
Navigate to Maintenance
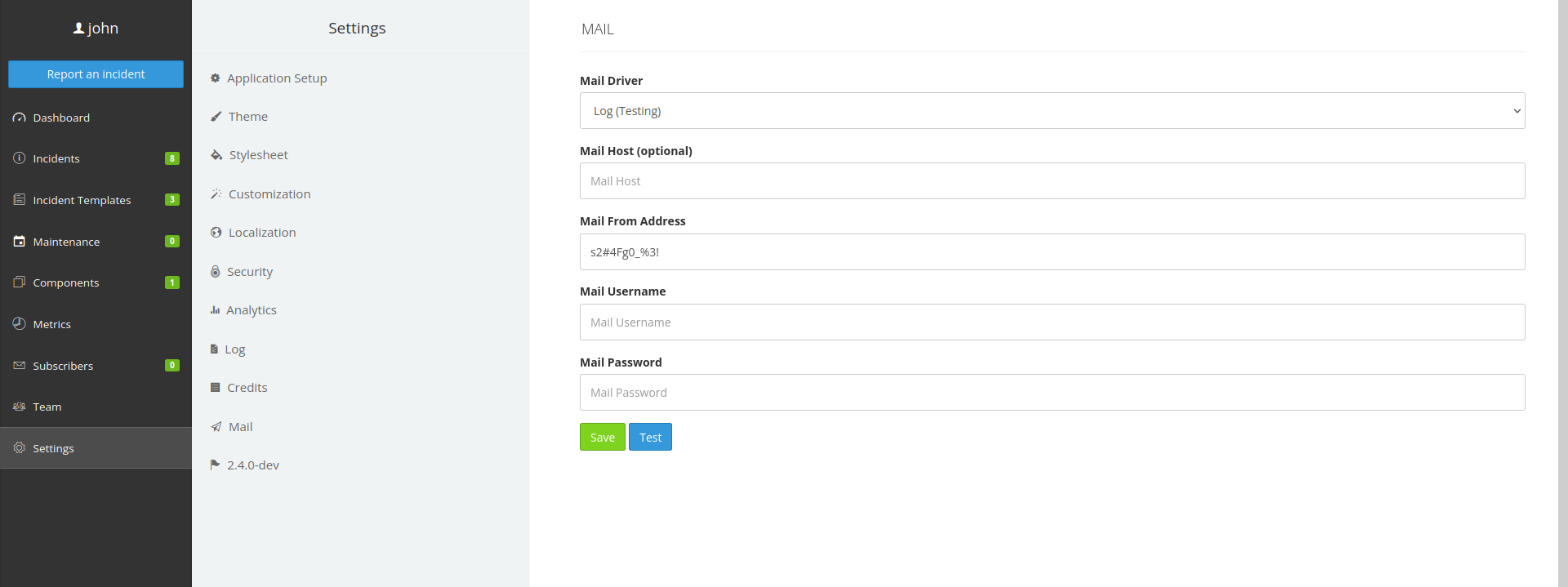coord(96,242)
